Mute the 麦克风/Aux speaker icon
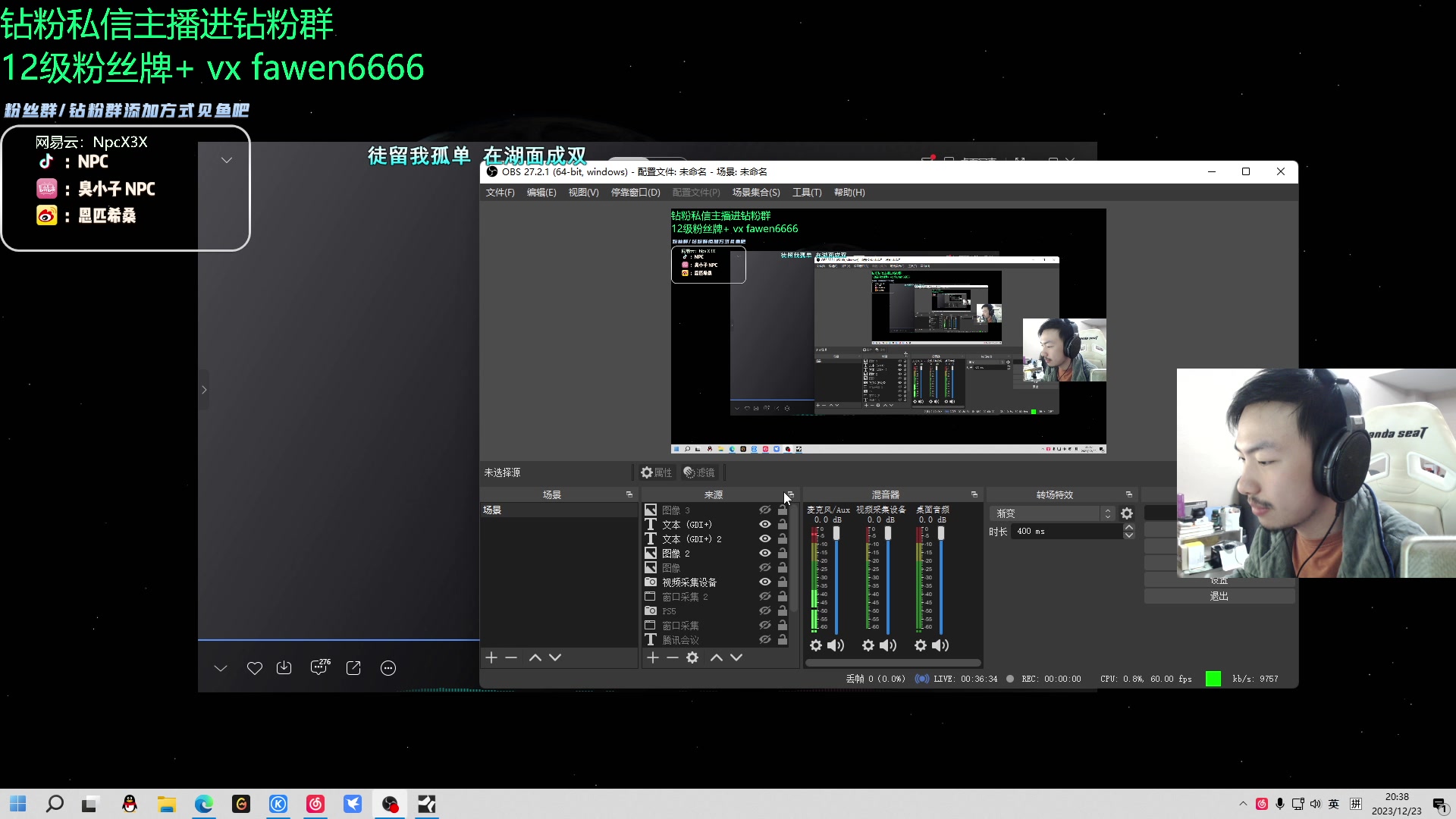1456x819 pixels. [836, 645]
